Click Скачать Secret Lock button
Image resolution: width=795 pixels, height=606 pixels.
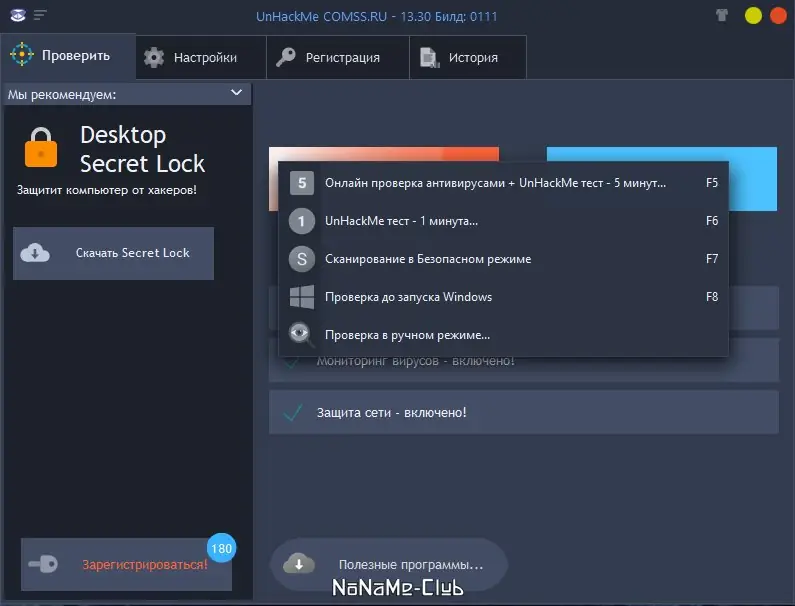pos(114,253)
